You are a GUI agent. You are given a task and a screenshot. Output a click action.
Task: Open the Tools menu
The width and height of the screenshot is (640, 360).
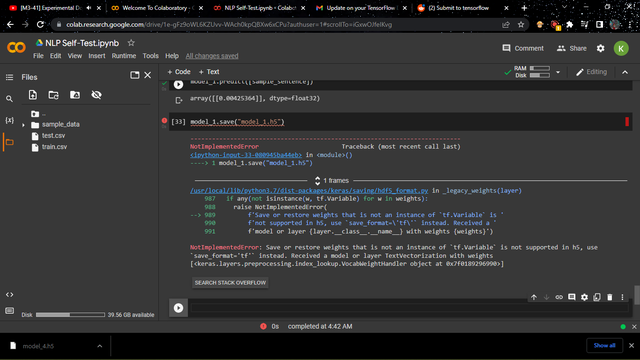[151, 56]
